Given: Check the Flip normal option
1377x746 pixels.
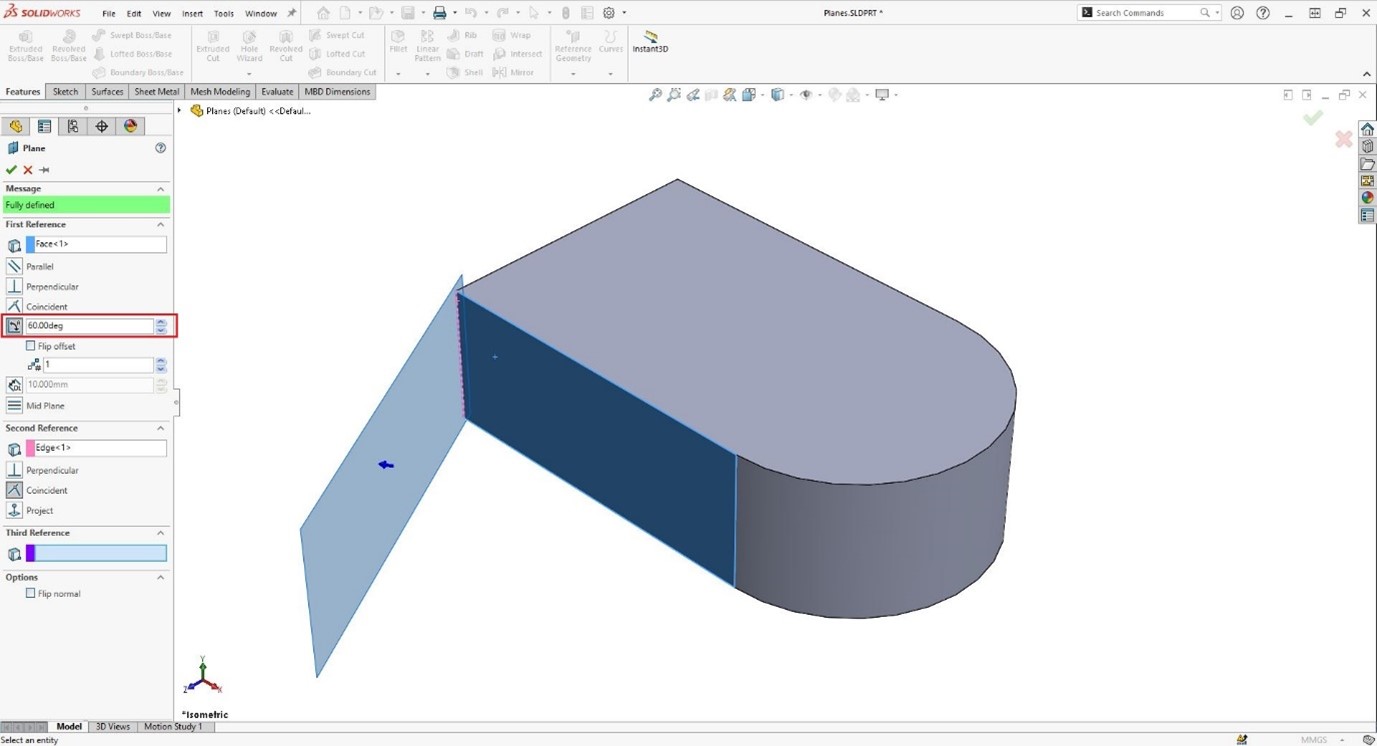Looking at the screenshot, I should point(30,593).
